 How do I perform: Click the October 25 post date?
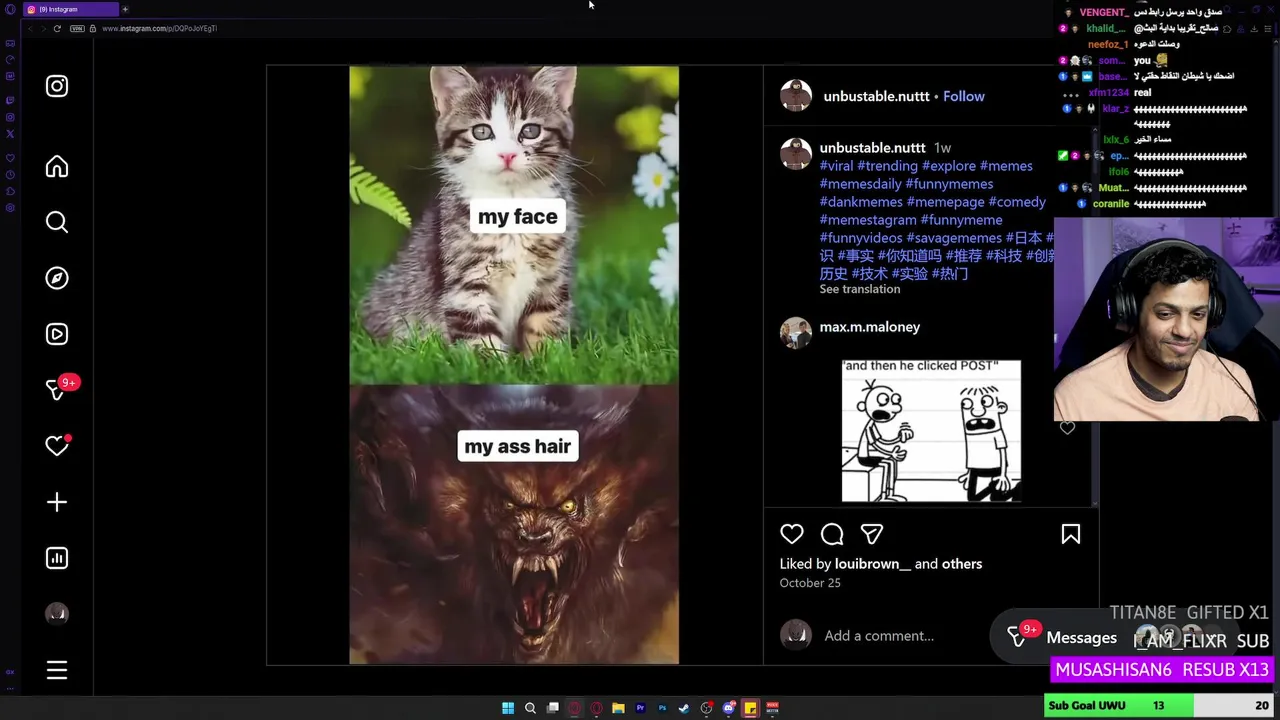pos(810,583)
